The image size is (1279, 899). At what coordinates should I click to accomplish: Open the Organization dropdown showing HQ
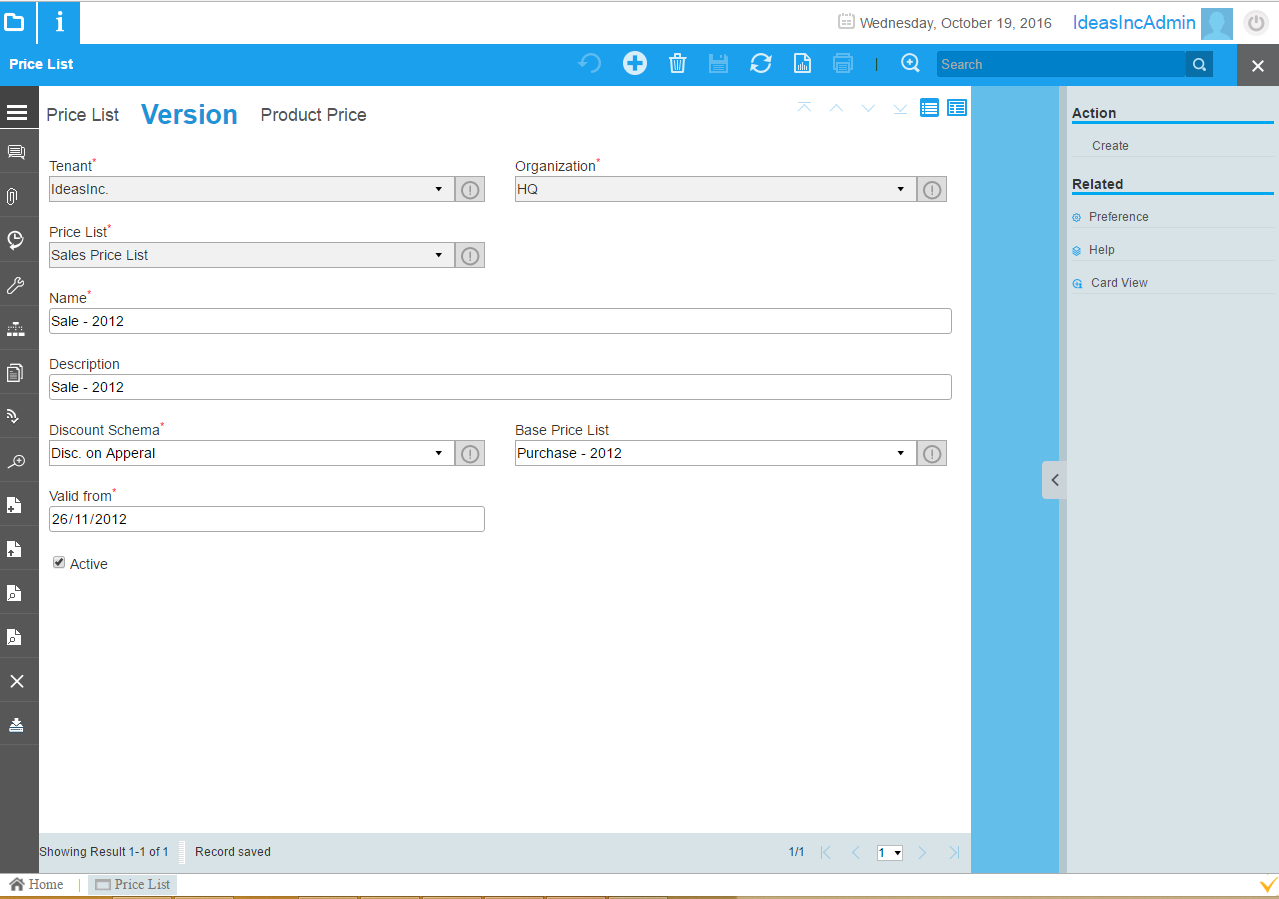pyautogui.click(x=716, y=189)
